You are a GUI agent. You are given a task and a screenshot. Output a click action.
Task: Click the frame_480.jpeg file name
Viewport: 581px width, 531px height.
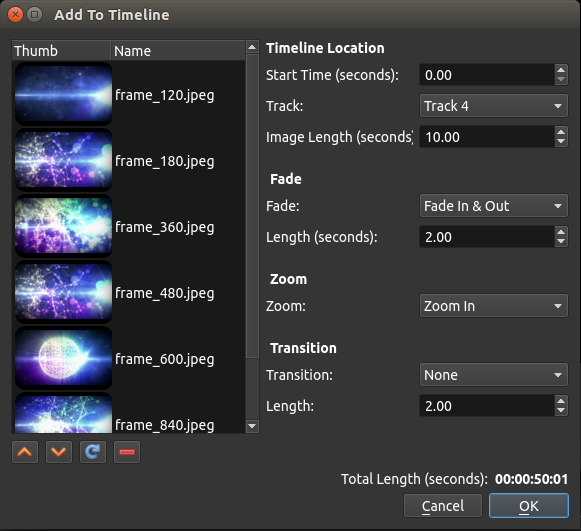point(165,293)
